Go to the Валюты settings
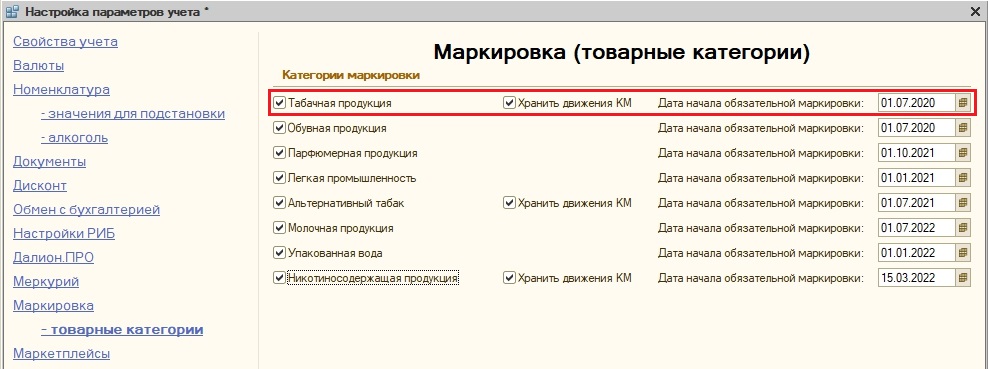 point(38,65)
